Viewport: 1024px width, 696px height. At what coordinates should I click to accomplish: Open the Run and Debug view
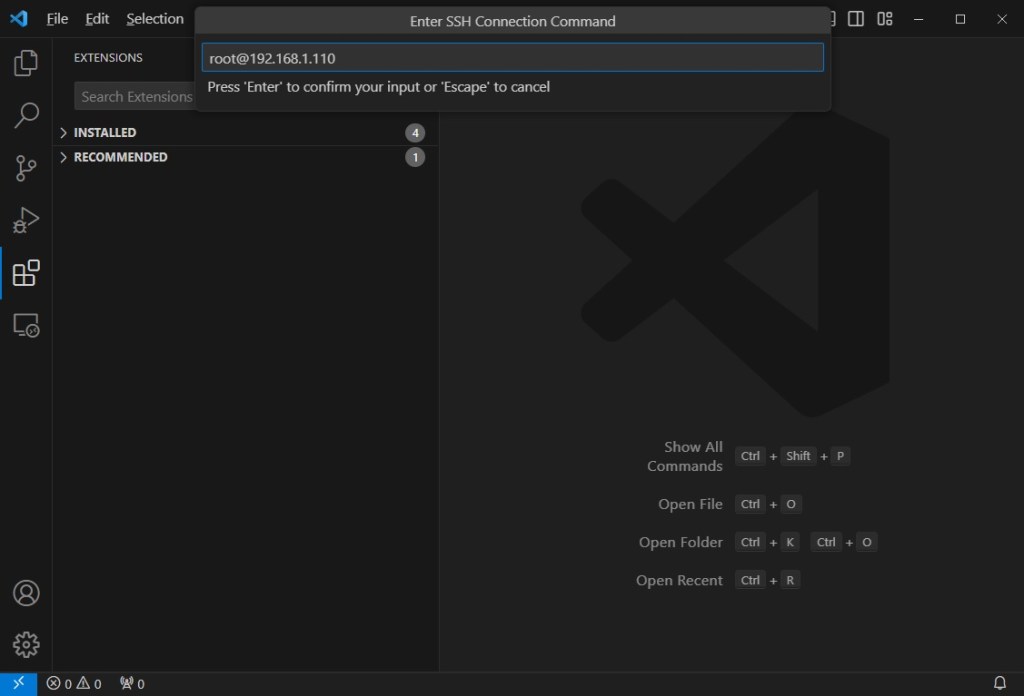click(26, 220)
